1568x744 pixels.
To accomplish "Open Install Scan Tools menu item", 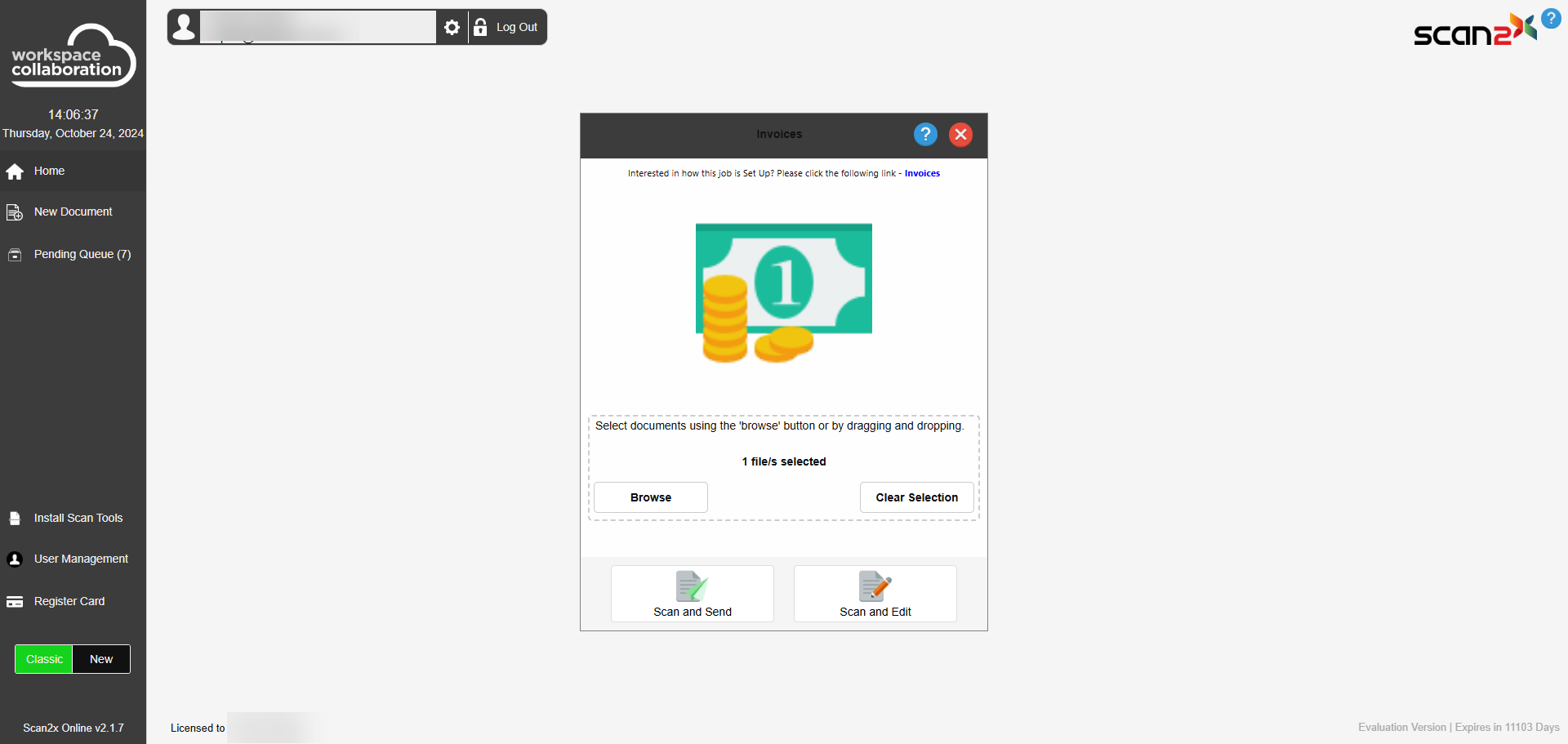I will click(78, 518).
